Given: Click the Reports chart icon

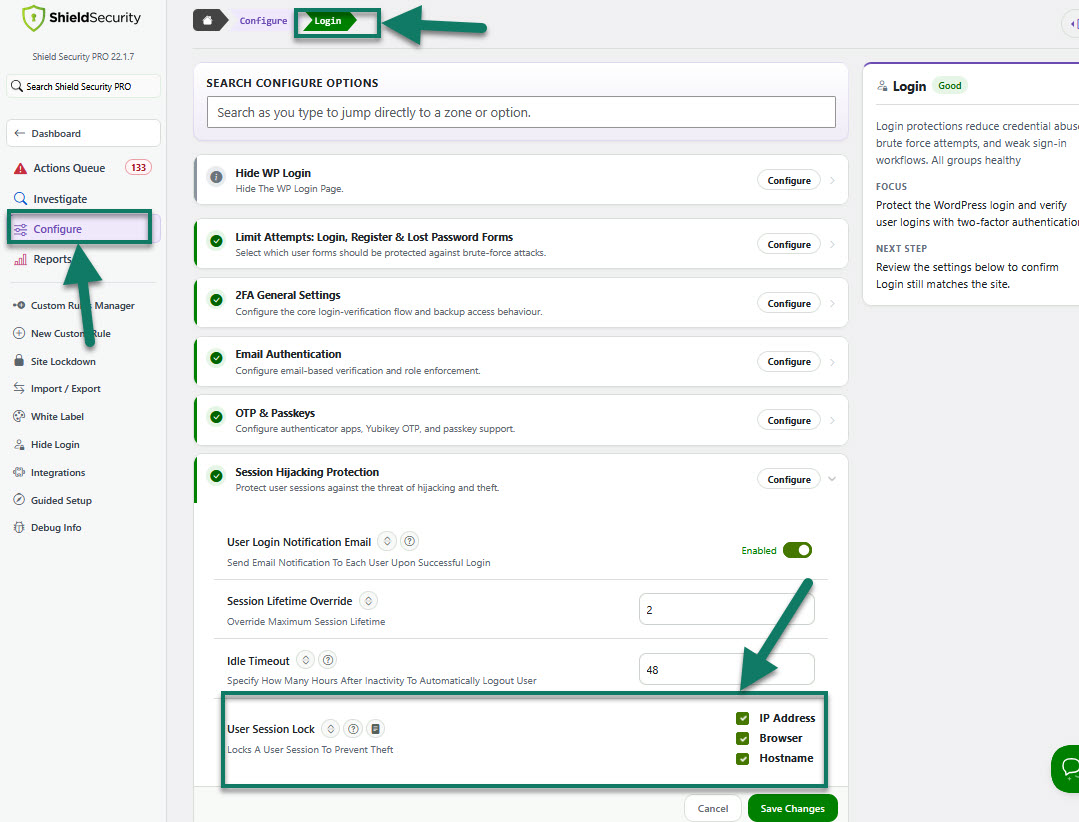Looking at the screenshot, I should coord(21,259).
